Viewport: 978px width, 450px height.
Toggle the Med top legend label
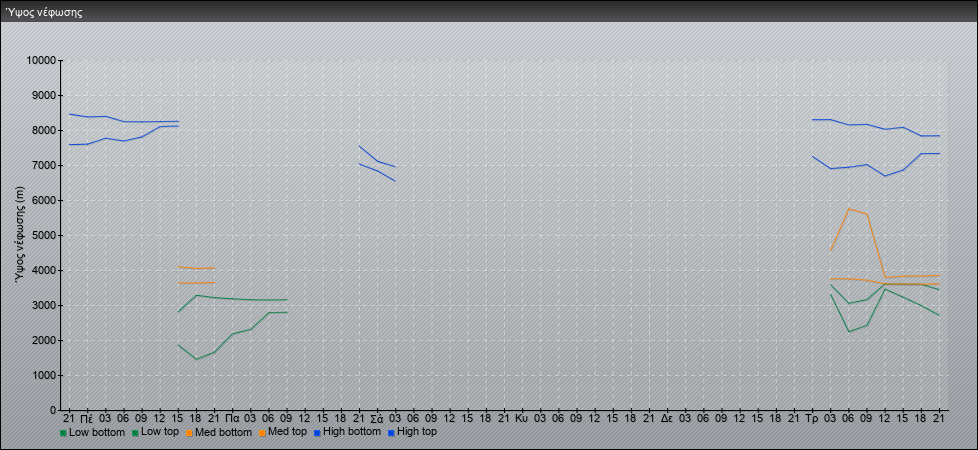pyautogui.click(x=287, y=432)
